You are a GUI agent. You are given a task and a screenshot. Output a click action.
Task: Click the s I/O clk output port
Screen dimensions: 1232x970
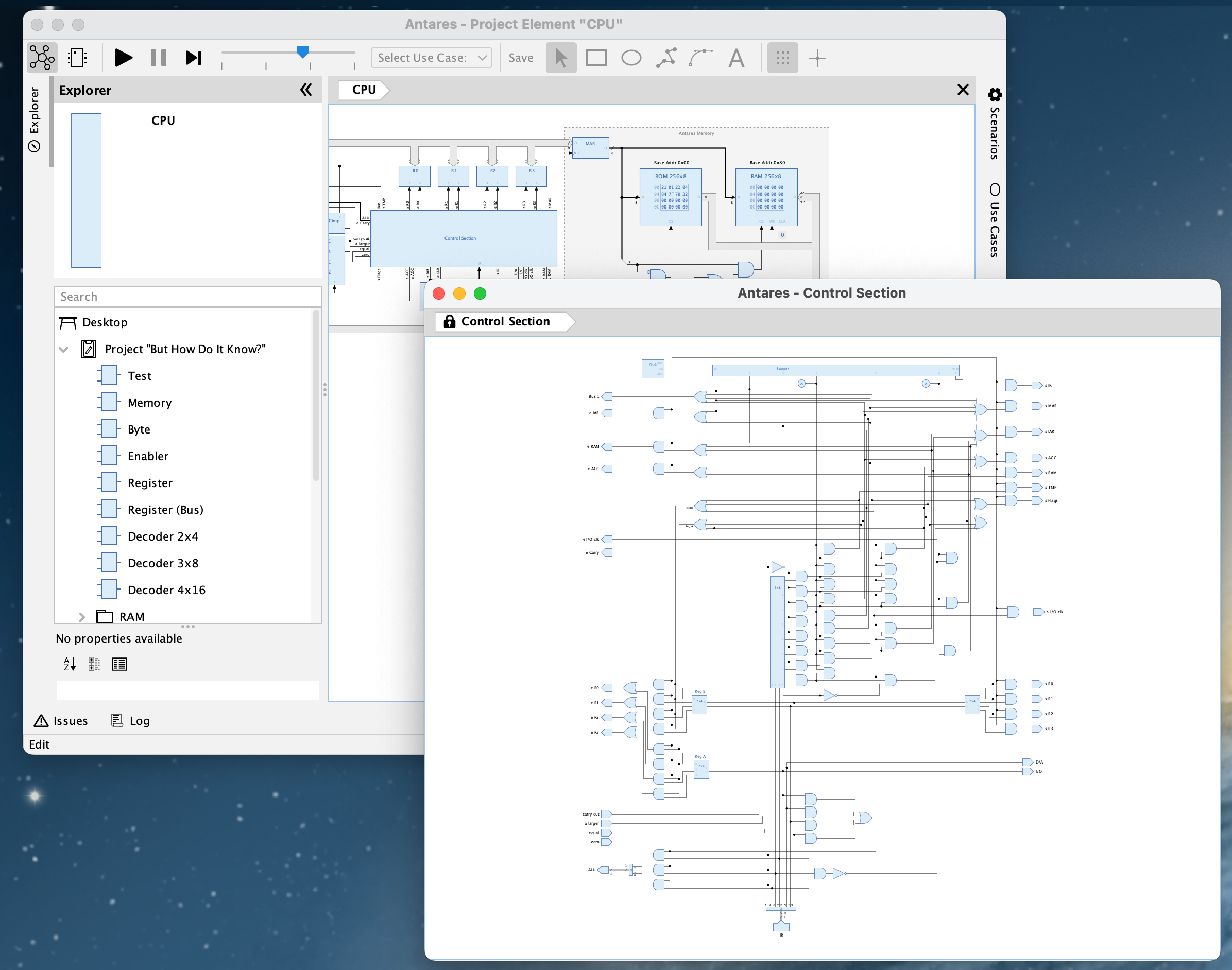coord(1039,612)
